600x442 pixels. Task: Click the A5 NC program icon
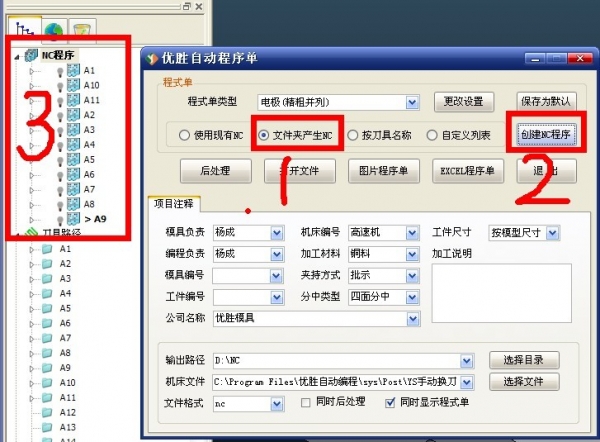tap(73, 160)
